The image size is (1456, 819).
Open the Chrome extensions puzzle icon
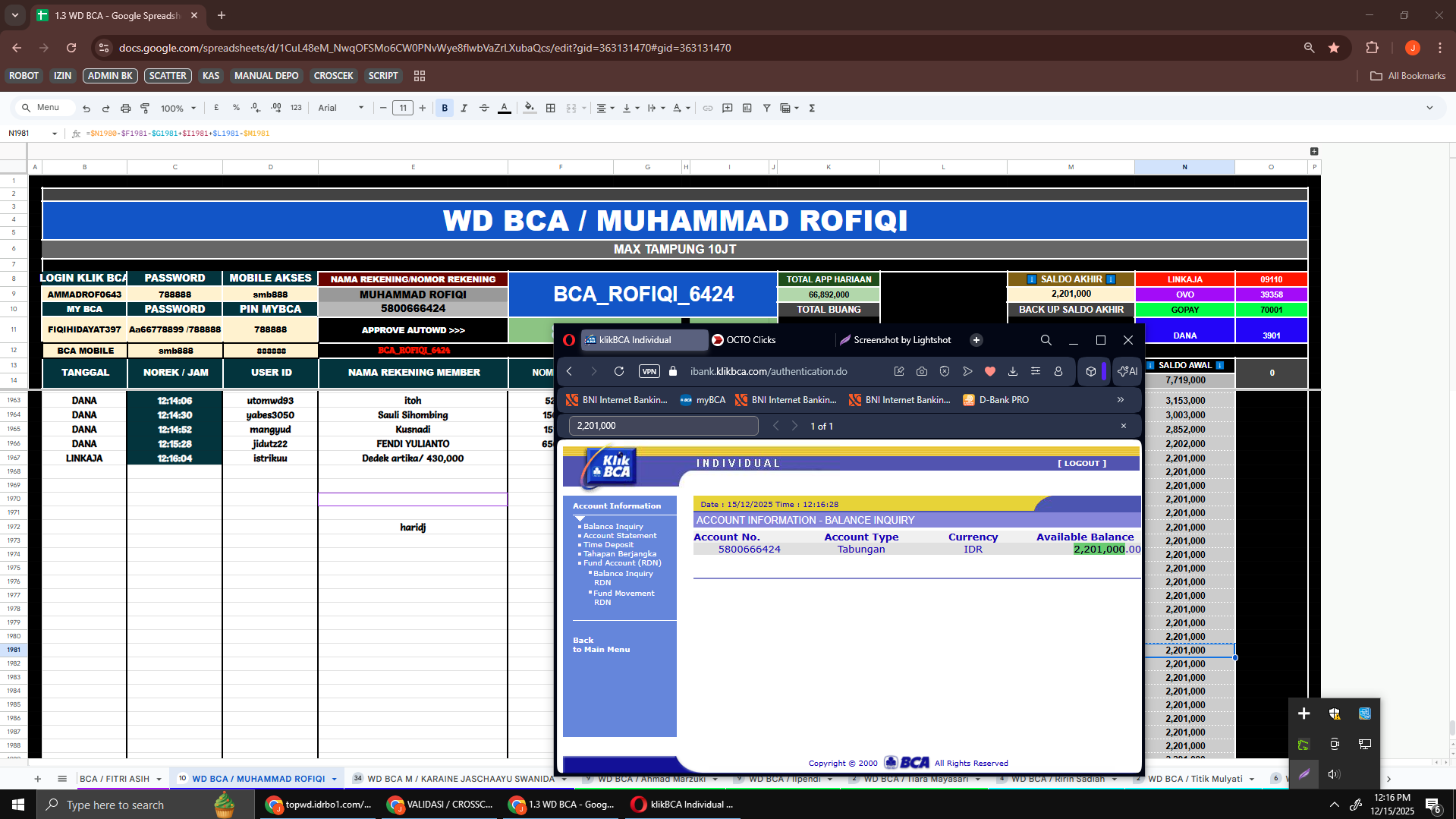point(1372,48)
